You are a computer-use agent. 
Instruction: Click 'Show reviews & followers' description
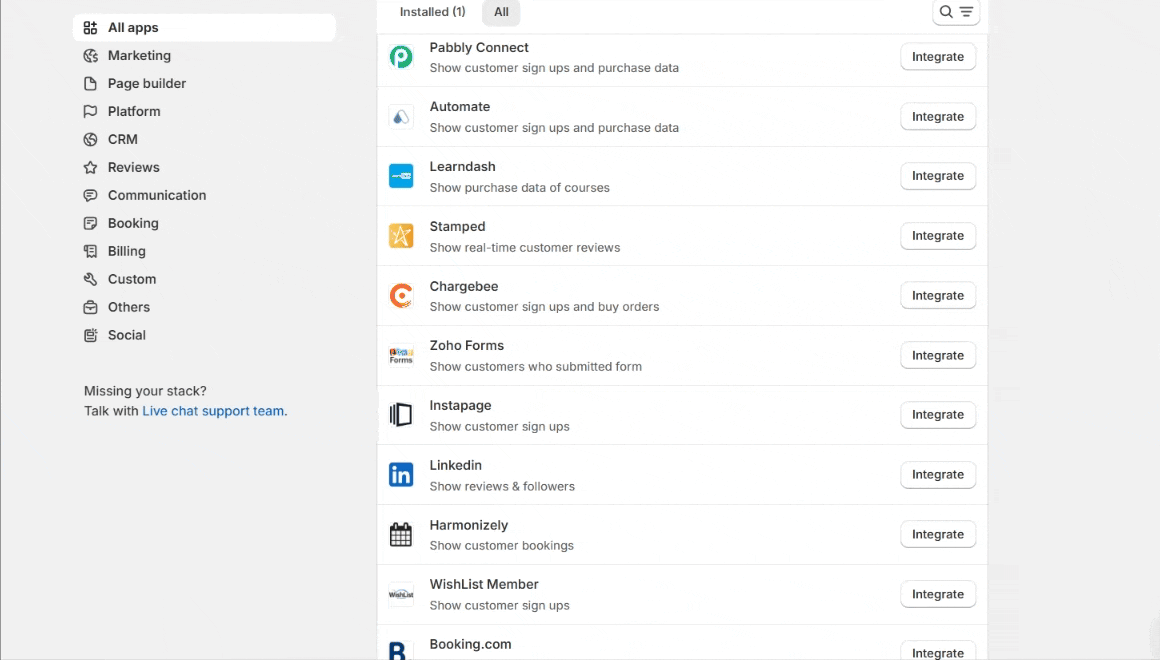[x=502, y=487]
